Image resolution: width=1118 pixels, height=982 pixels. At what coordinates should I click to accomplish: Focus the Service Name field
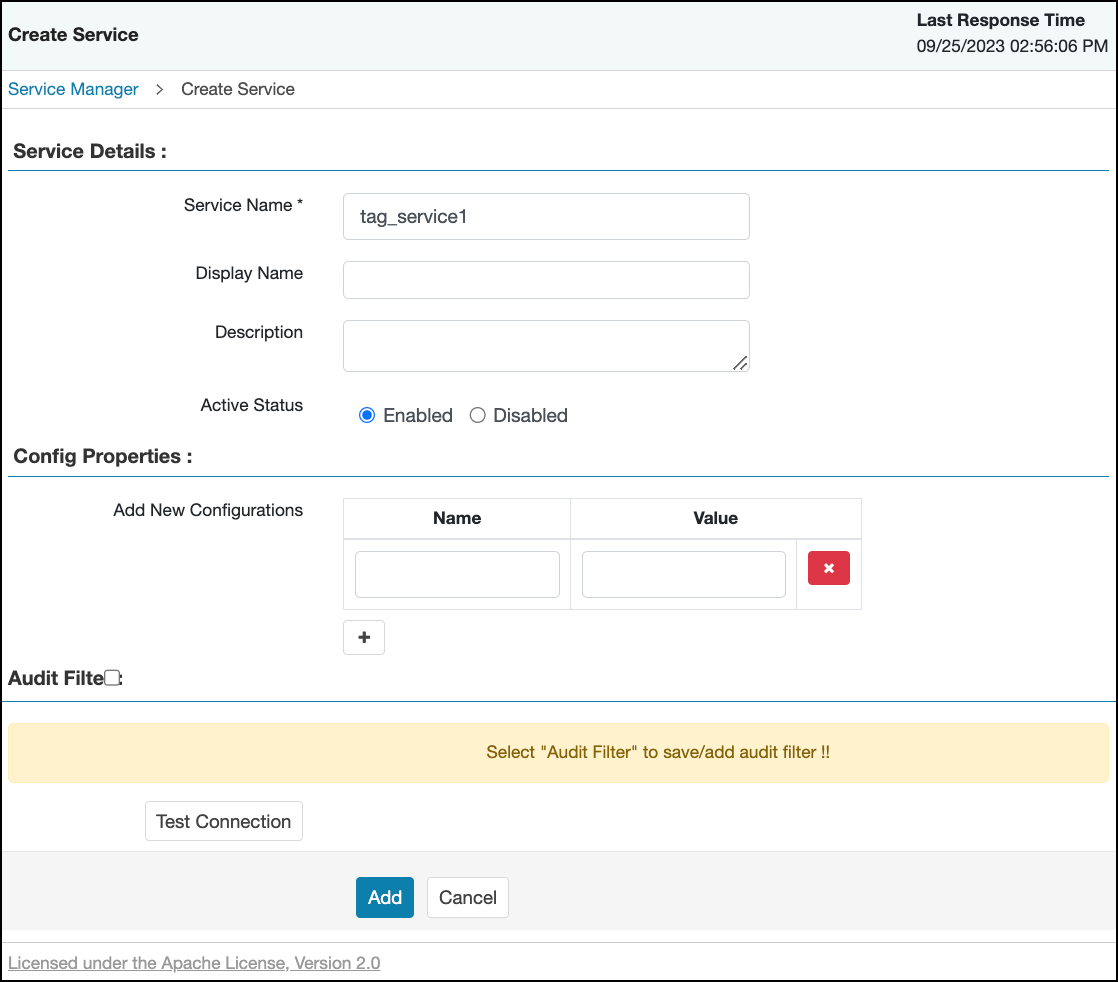click(546, 217)
